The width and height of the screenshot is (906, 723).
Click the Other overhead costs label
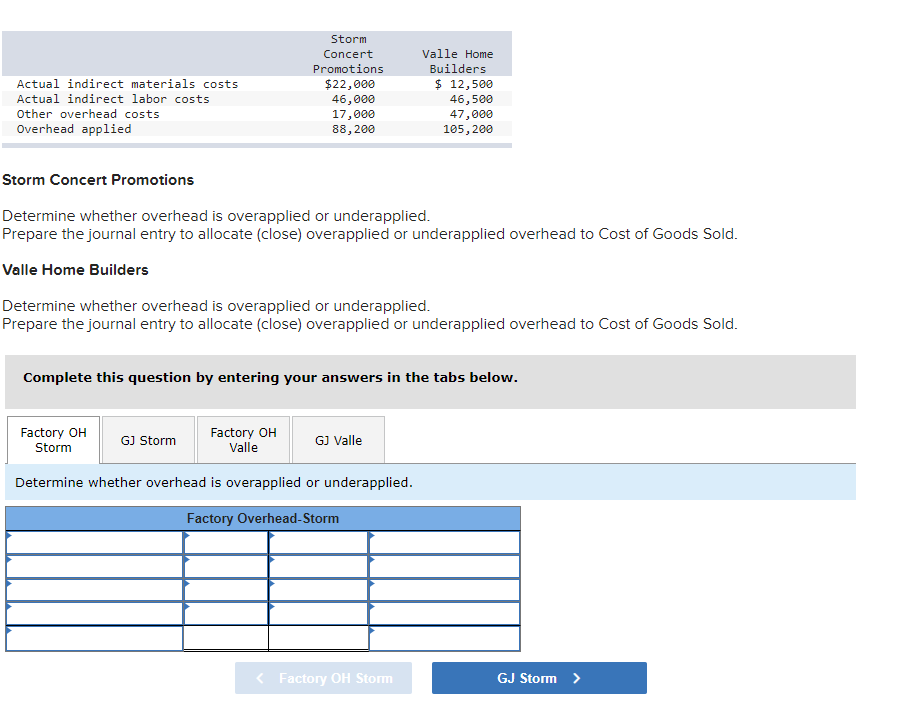tap(88, 114)
